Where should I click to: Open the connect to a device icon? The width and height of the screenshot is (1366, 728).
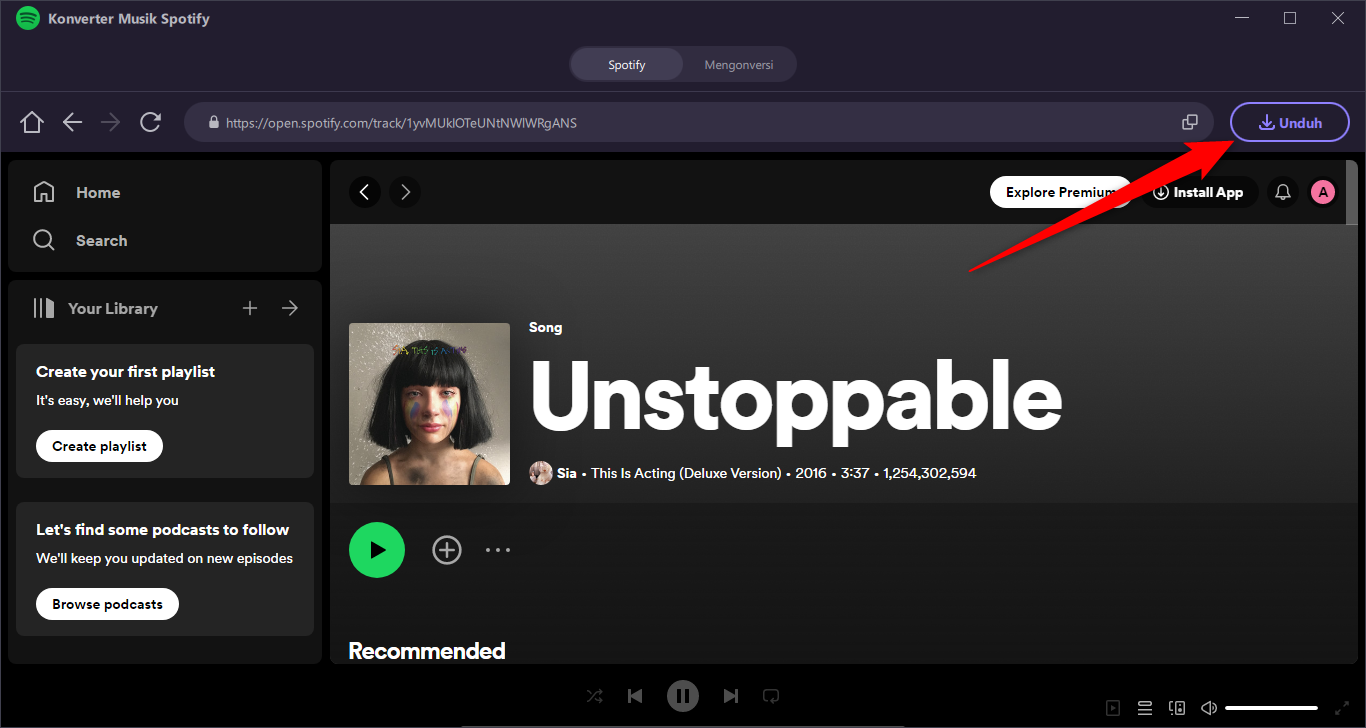pyautogui.click(x=1177, y=708)
